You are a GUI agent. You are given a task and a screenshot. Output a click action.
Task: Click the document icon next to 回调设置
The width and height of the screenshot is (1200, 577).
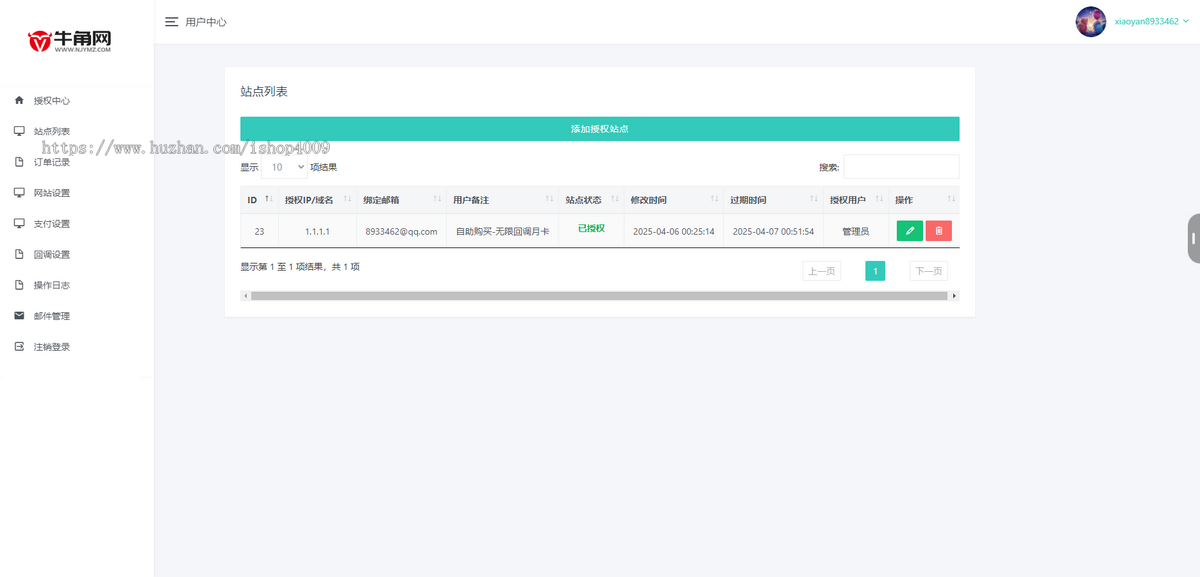[19, 254]
